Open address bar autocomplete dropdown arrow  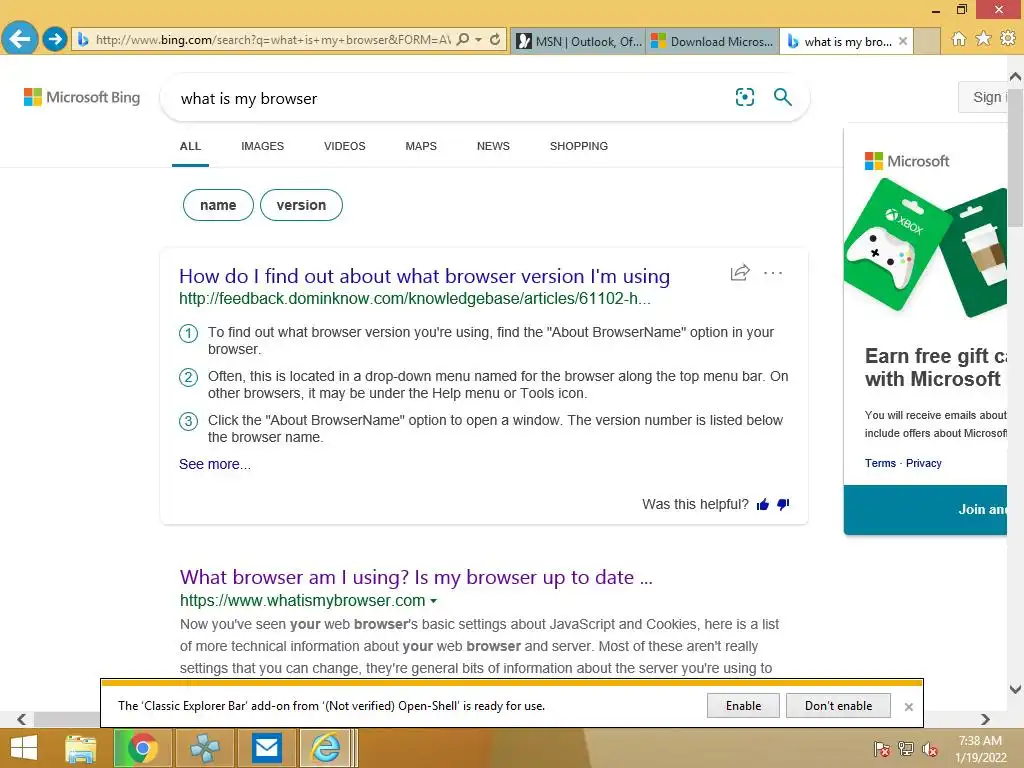[479, 40]
